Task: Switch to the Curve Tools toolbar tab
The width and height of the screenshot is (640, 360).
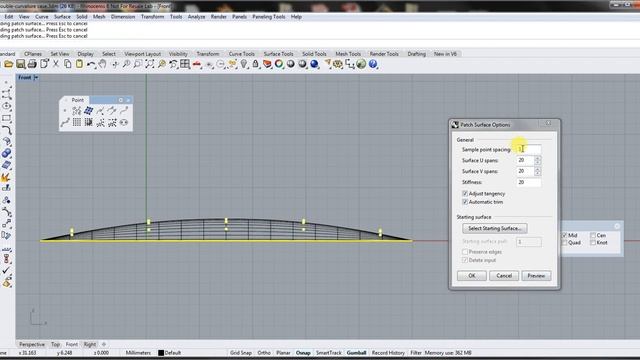Action: (x=242, y=54)
